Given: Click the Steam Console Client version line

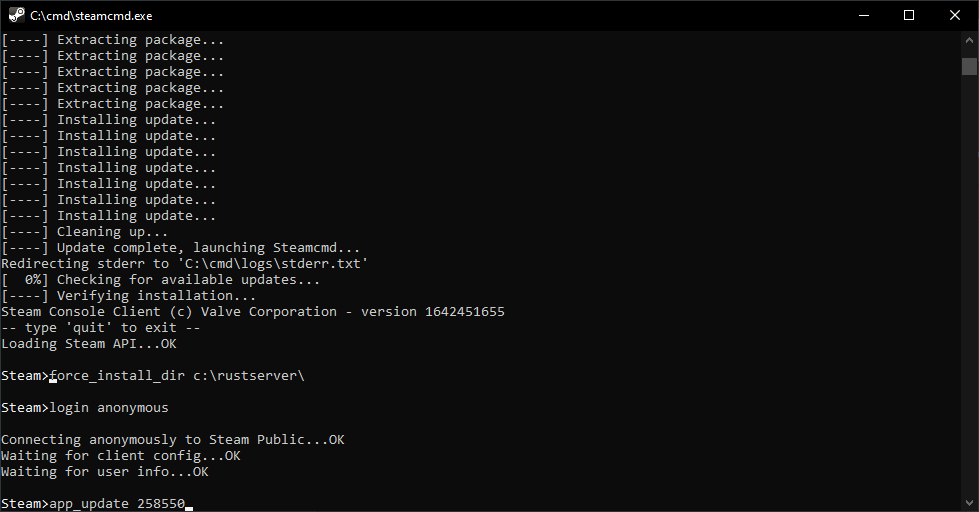Looking at the screenshot, I should pos(253,312).
